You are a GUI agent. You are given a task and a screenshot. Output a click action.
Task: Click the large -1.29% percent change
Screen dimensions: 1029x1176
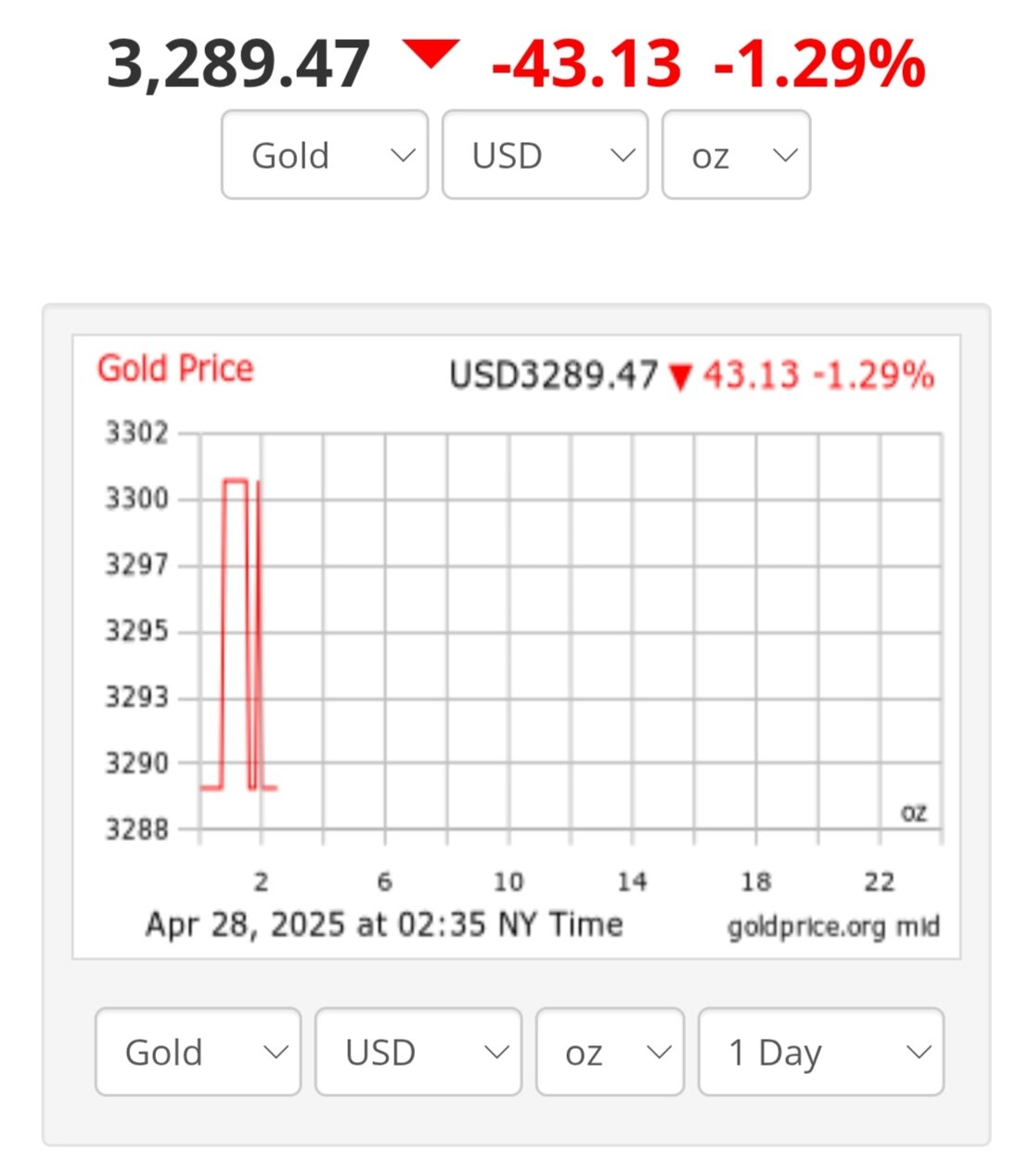click(820, 65)
